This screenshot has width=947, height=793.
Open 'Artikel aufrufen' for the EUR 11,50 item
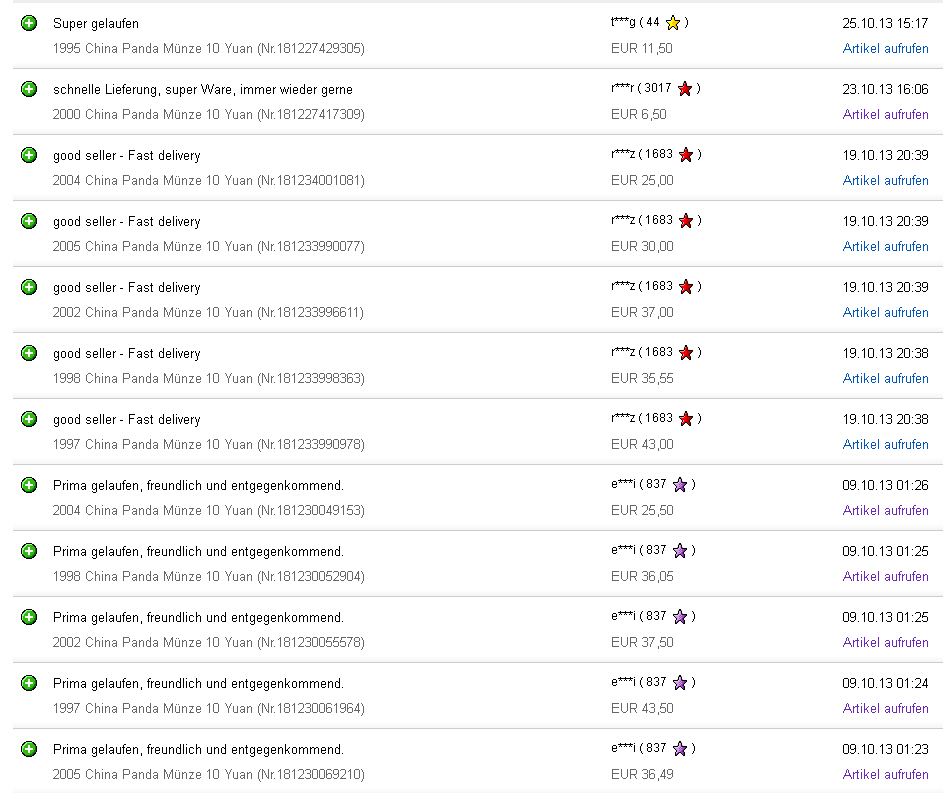pos(885,48)
